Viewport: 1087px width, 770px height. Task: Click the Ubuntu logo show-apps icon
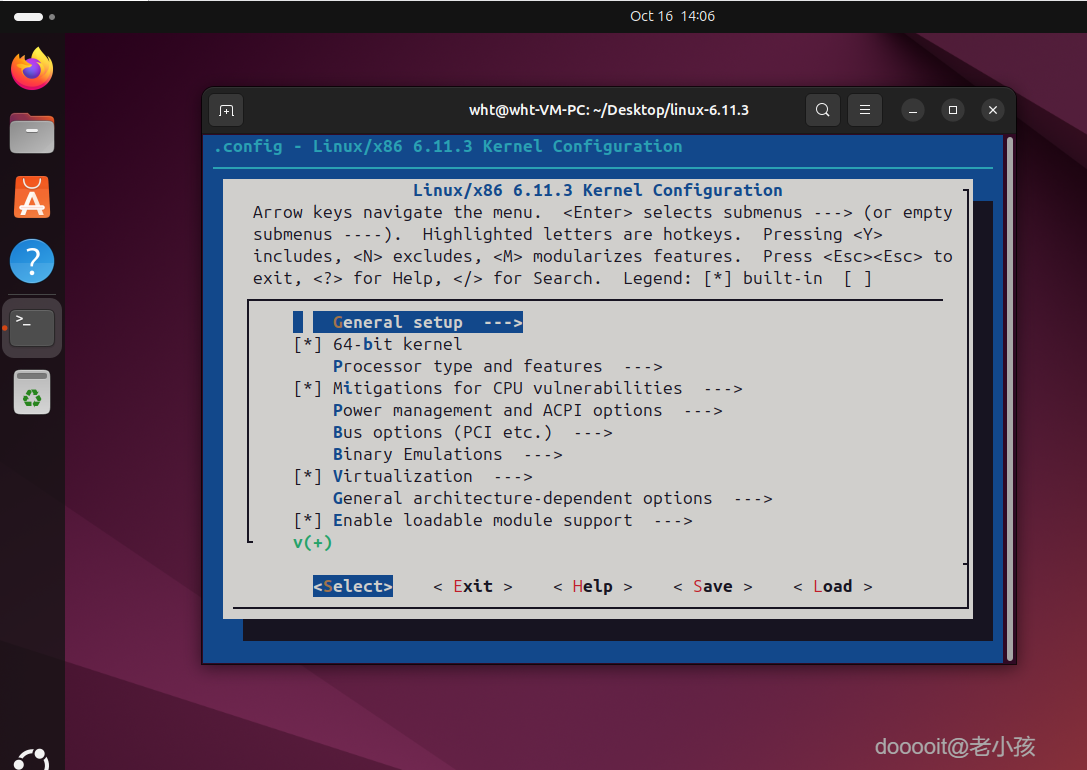click(32, 759)
